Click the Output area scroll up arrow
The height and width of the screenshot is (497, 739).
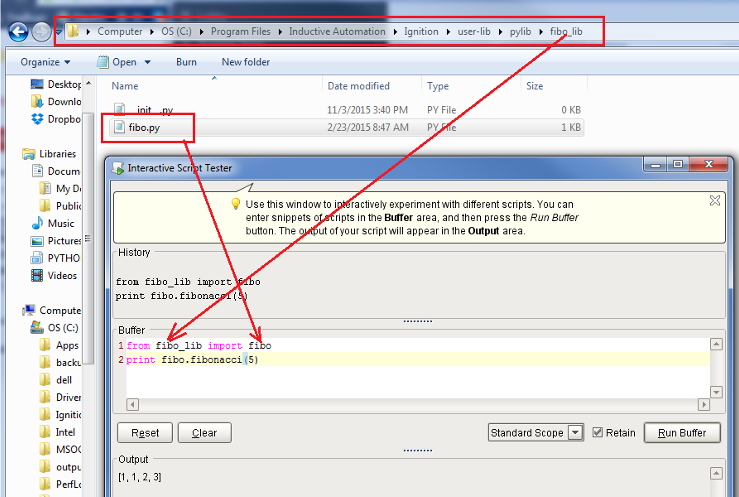716,473
